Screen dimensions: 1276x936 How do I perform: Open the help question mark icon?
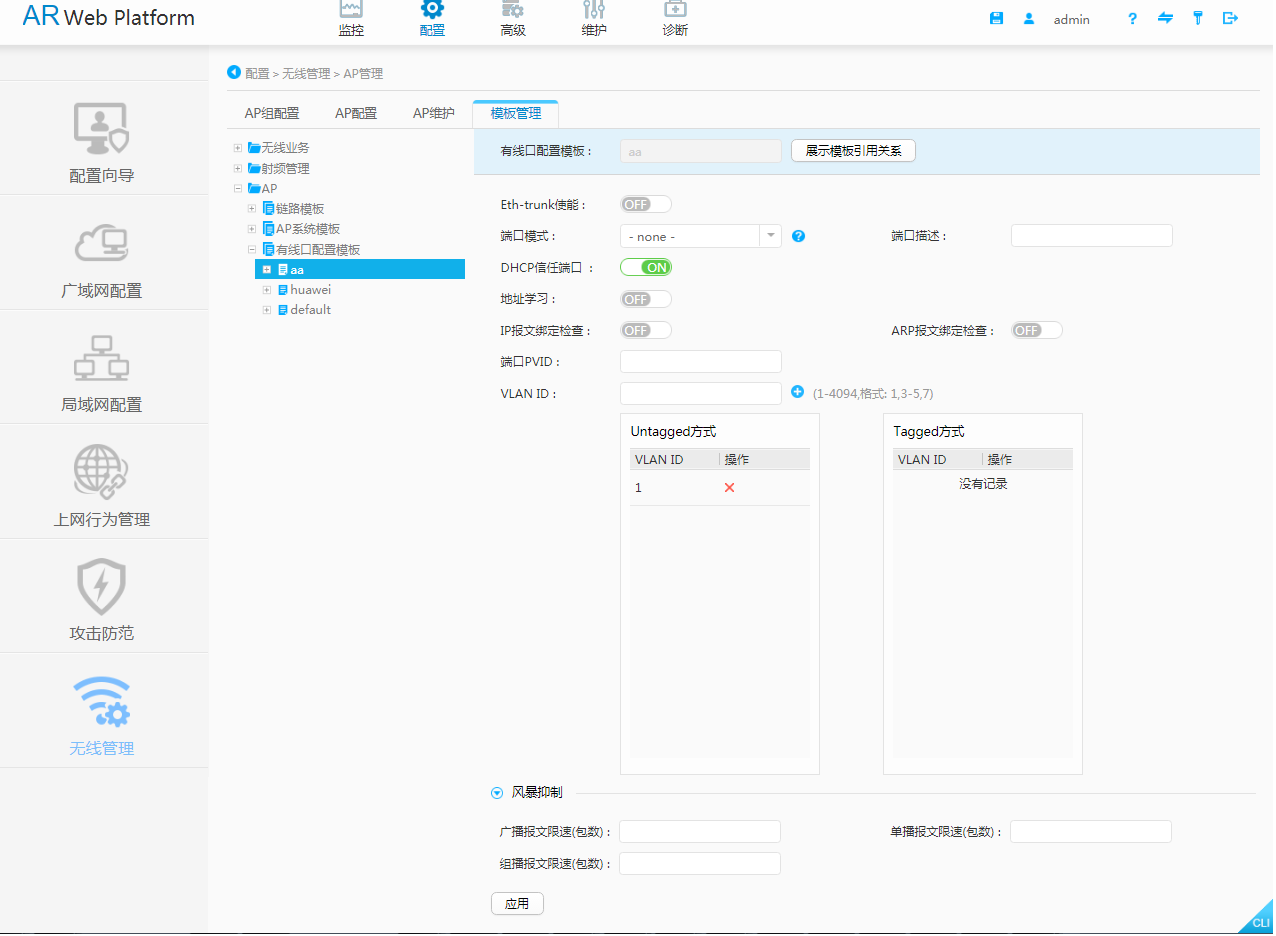(1131, 18)
